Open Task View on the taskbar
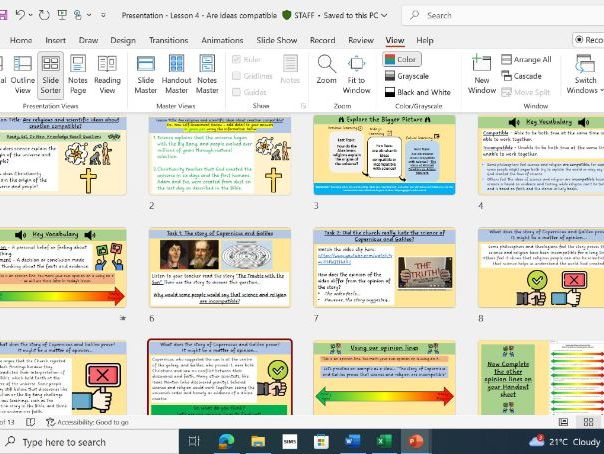The height and width of the screenshot is (454, 604). click(194, 441)
